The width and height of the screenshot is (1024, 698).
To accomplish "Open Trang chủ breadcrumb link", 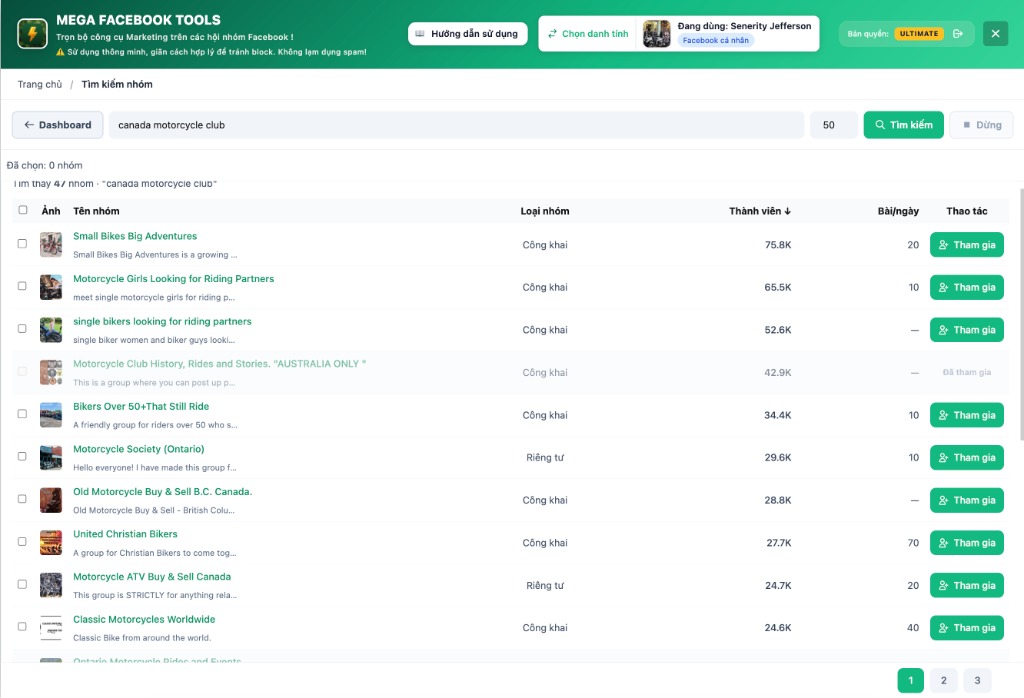I will point(40,84).
